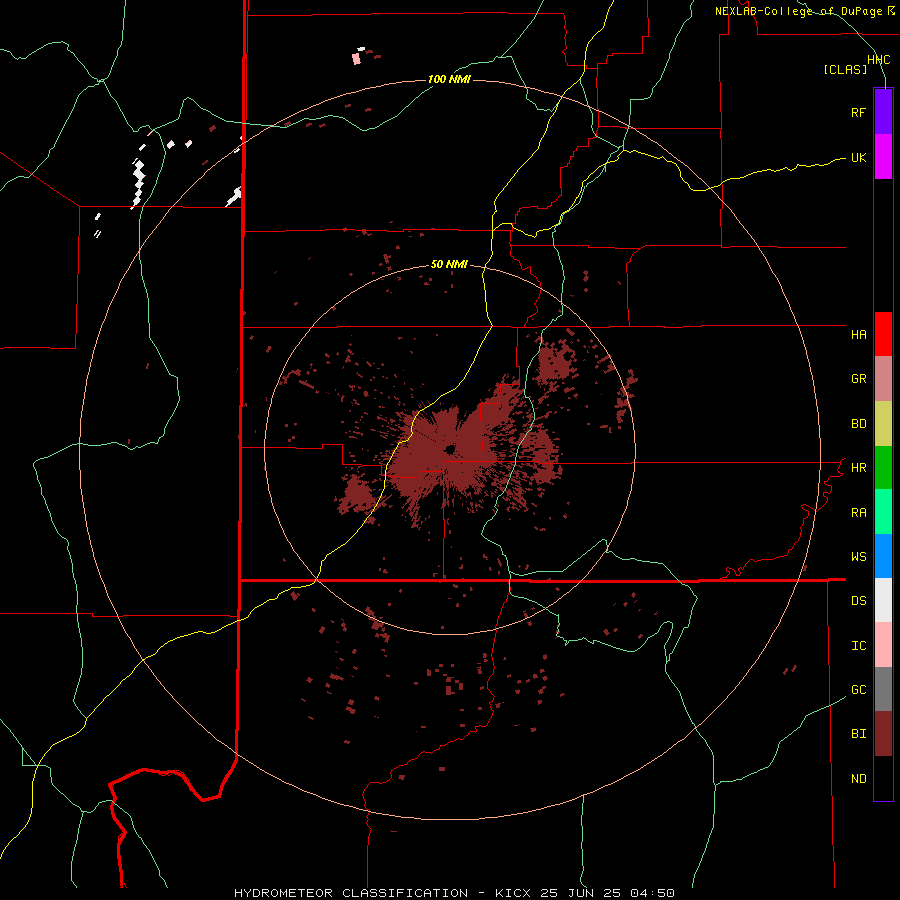Click the RA legend label
Viewport: 900px width, 900px height.
(858, 513)
